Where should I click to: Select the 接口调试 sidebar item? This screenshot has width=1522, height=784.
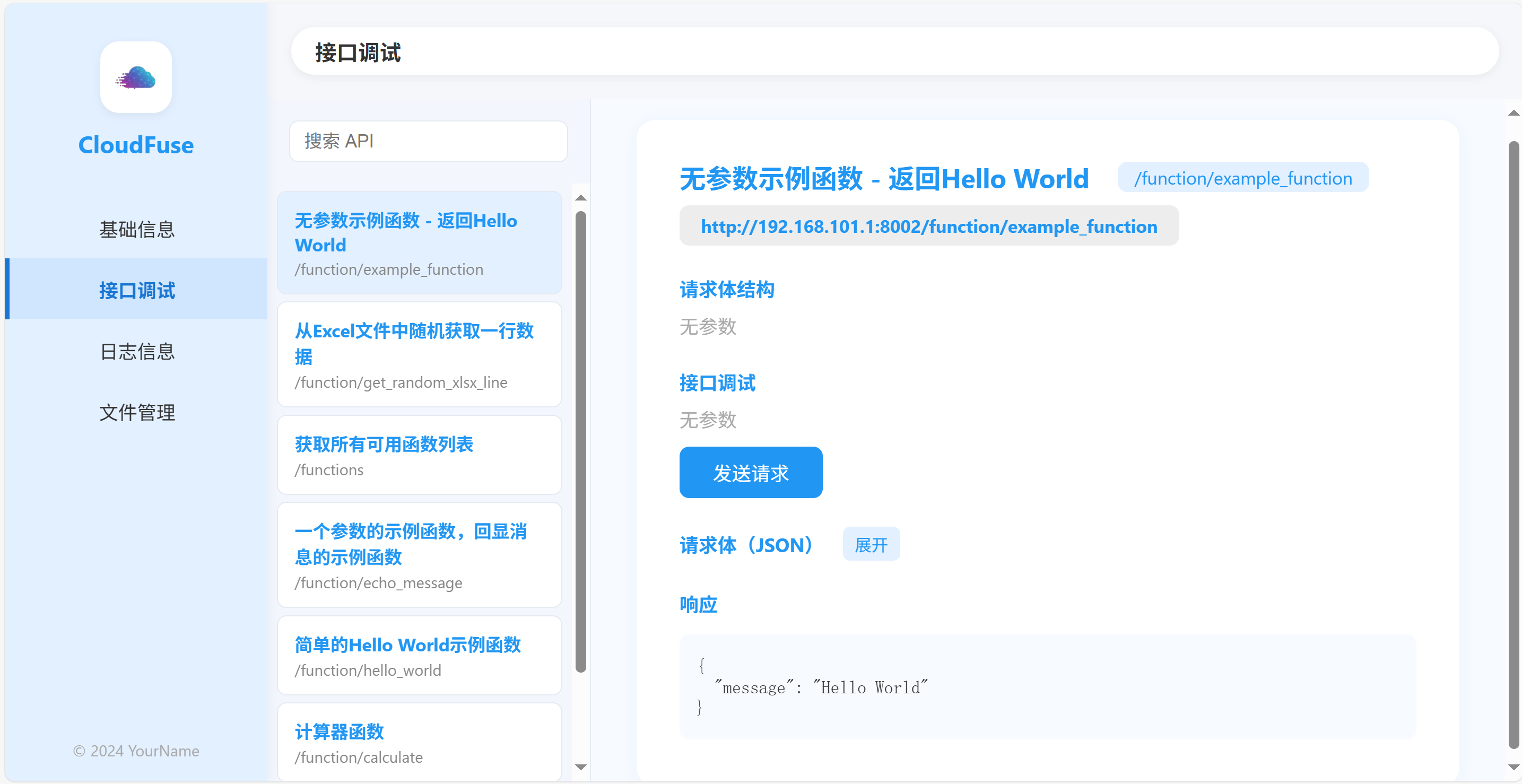(136, 290)
